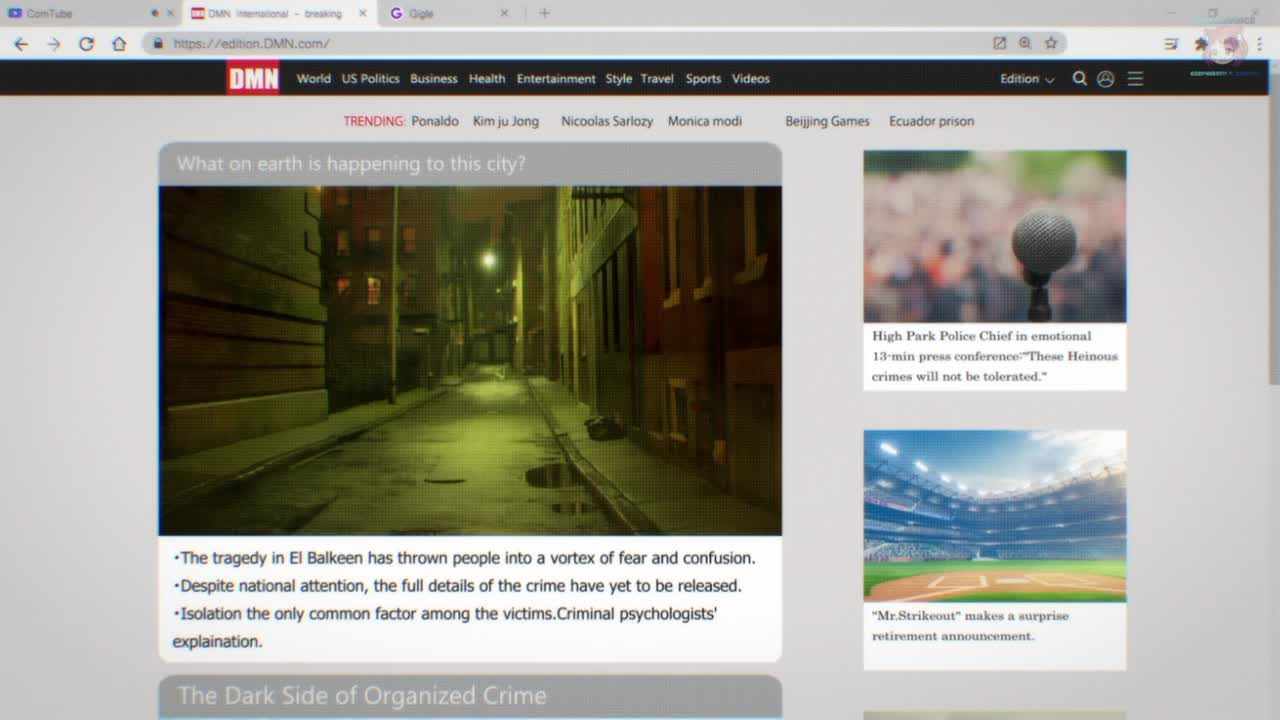
Task: Open the Style section
Action: (618, 78)
